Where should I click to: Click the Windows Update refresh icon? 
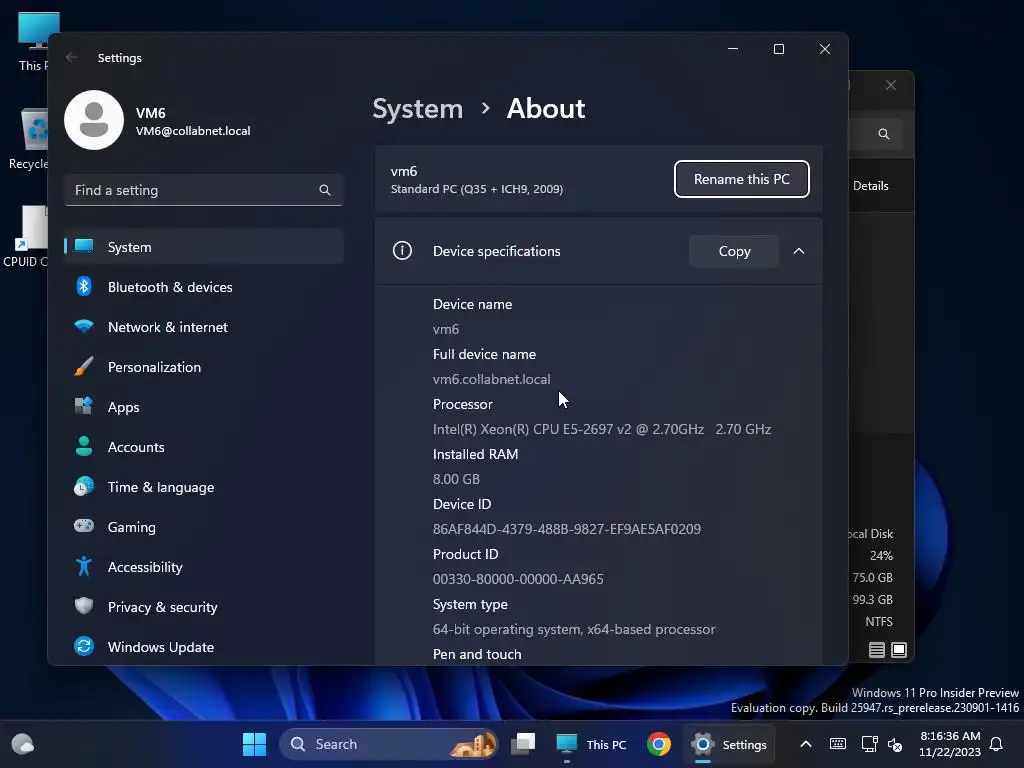point(84,647)
